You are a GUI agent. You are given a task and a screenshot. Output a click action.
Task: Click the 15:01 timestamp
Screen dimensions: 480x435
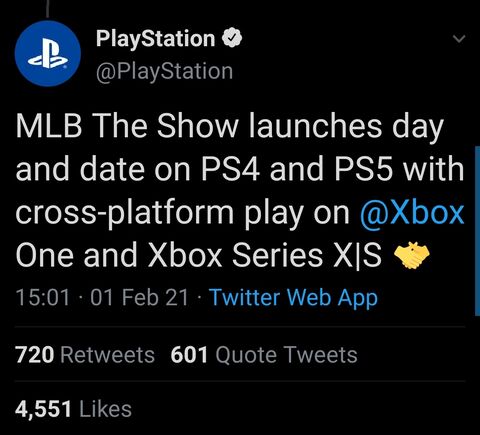43,297
